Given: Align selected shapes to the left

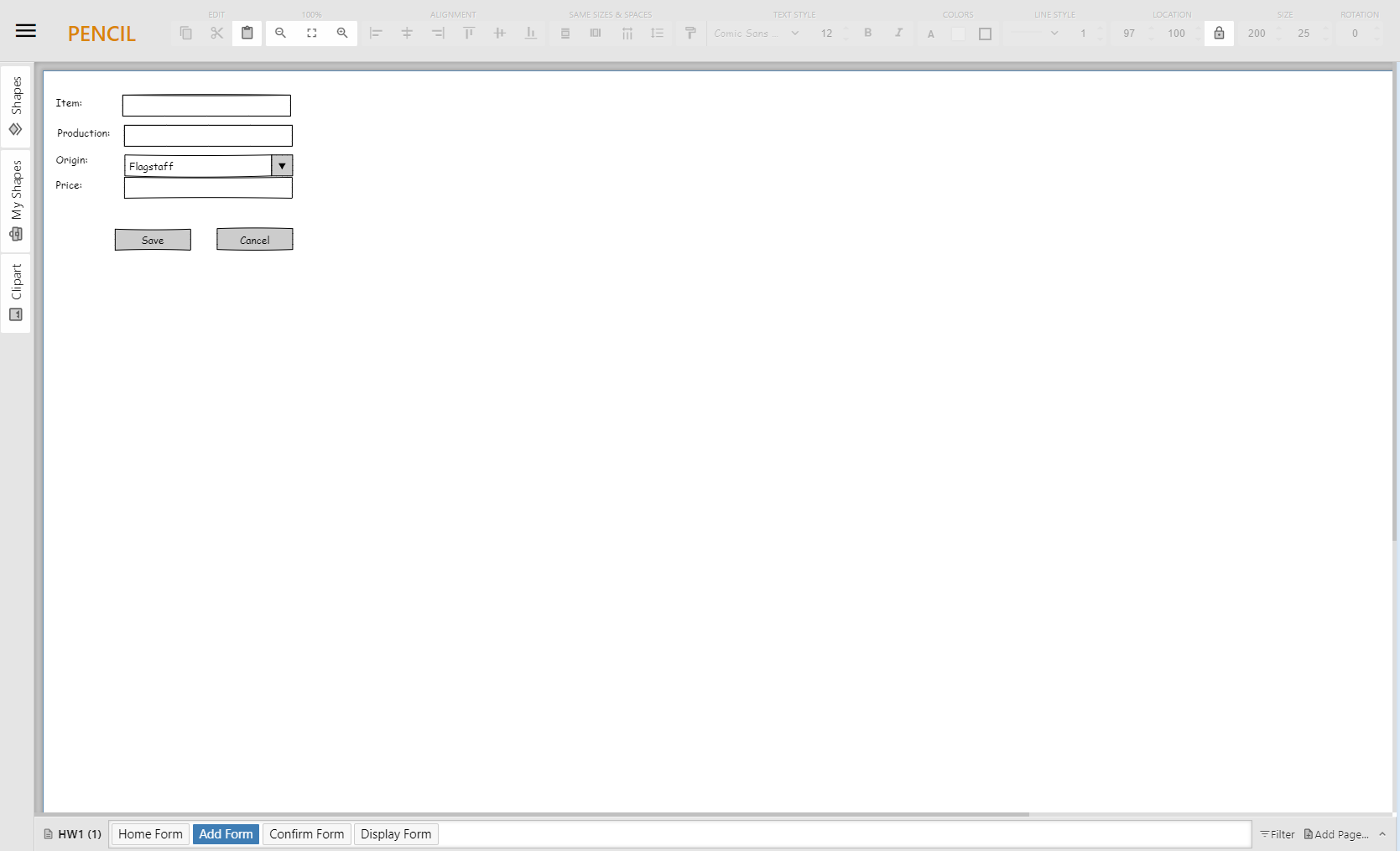Looking at the screenshot, I should (x=376, y=34).
